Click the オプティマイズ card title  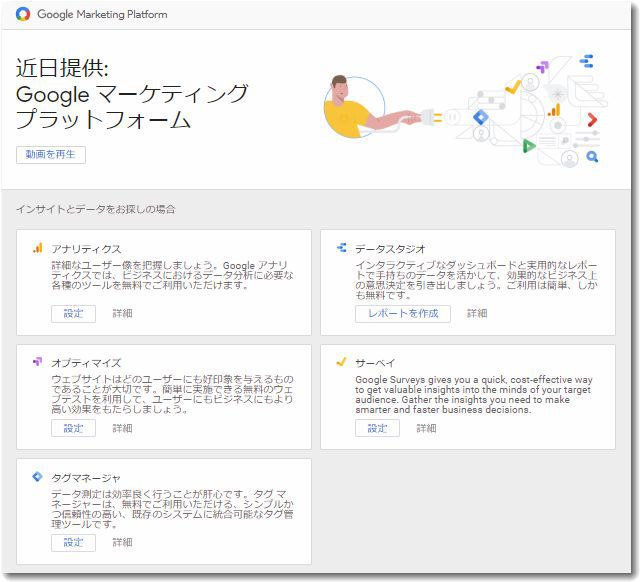[86, 363]
